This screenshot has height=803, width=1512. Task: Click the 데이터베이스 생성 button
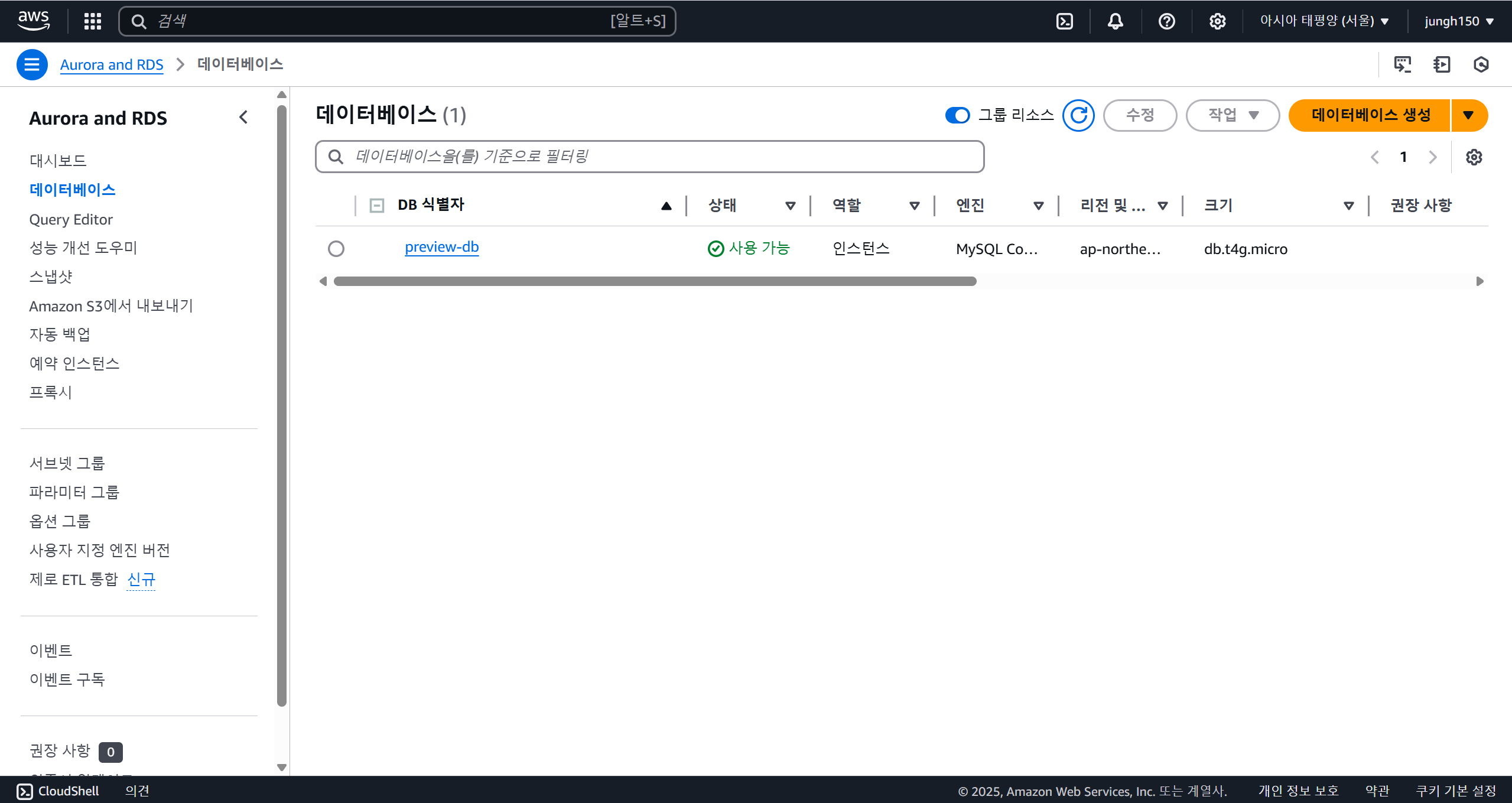coord(1370,115)
